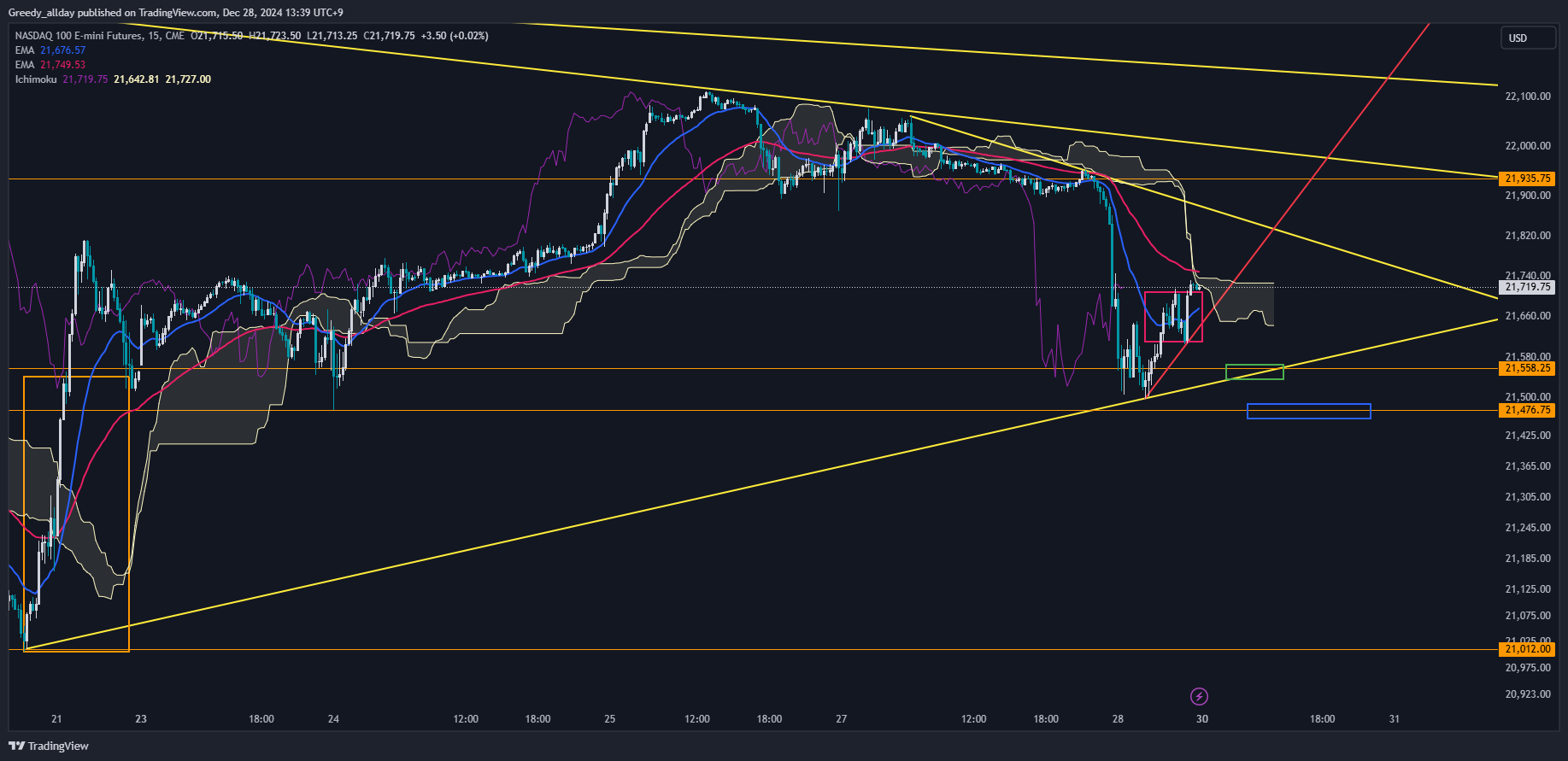Click the purple lightning event marker

1199,696
